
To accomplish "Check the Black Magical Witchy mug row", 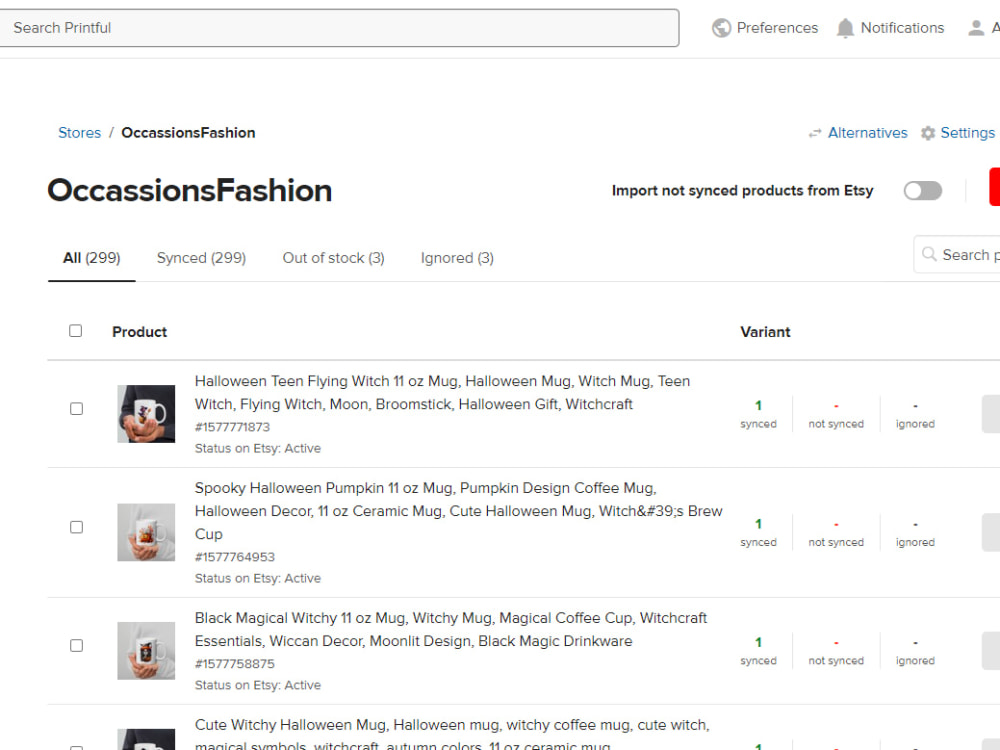I will (77, 645).
